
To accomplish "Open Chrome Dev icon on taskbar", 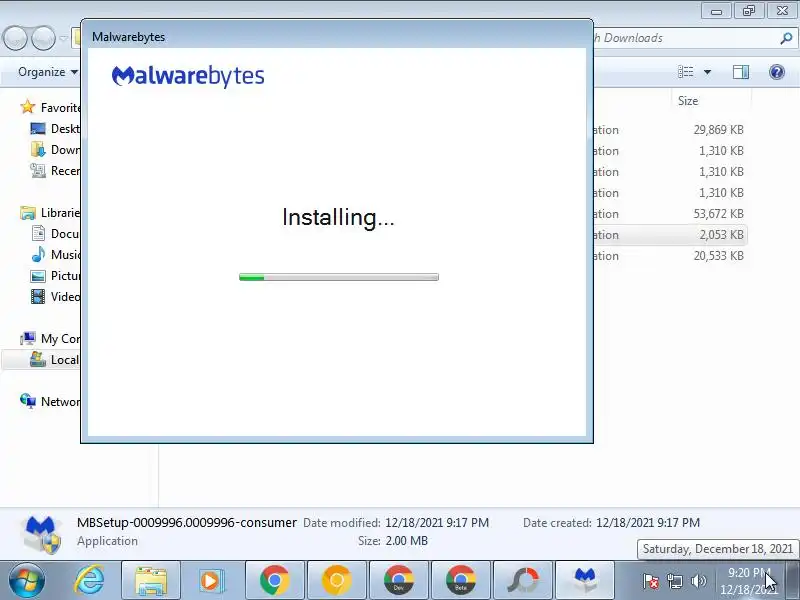I will [x=399, y=581].
